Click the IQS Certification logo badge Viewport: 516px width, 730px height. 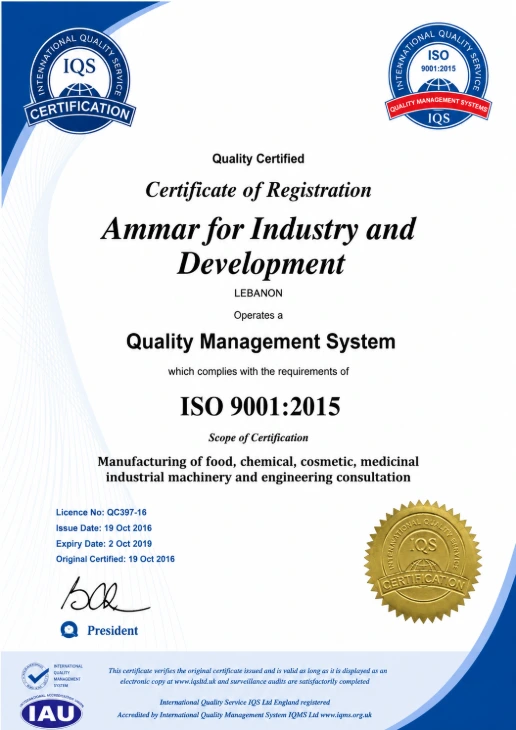[x=80, y=81]
